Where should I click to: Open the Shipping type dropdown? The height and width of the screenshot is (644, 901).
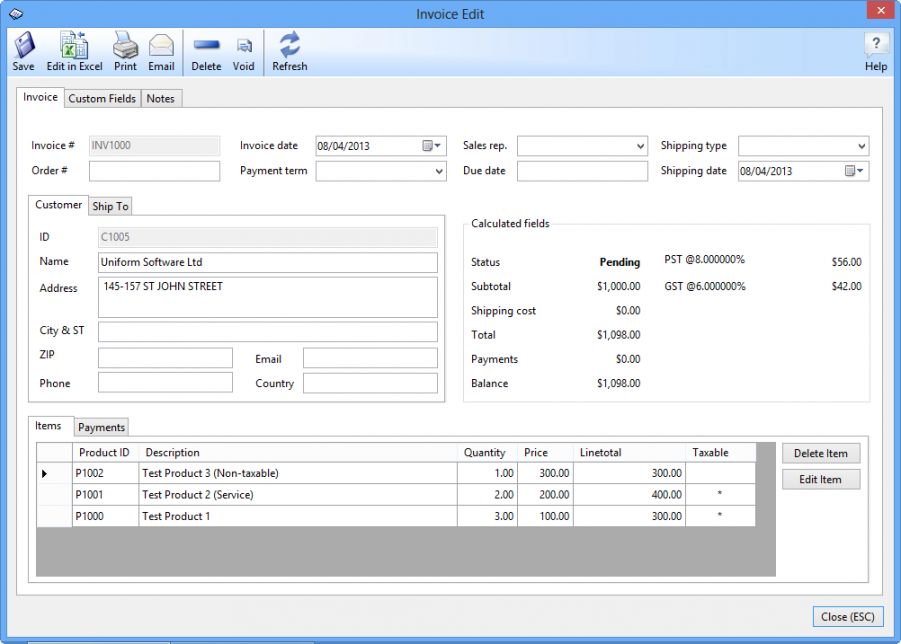pos(861,147)
